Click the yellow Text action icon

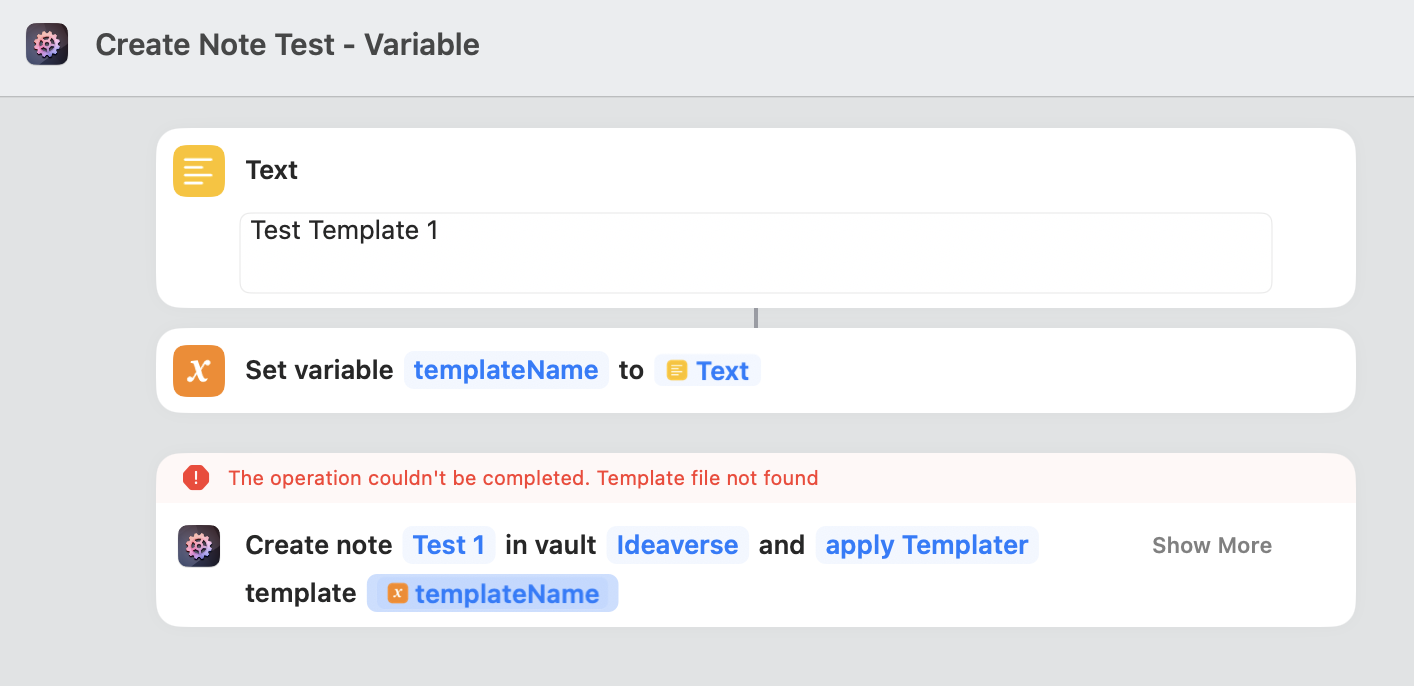199,171
